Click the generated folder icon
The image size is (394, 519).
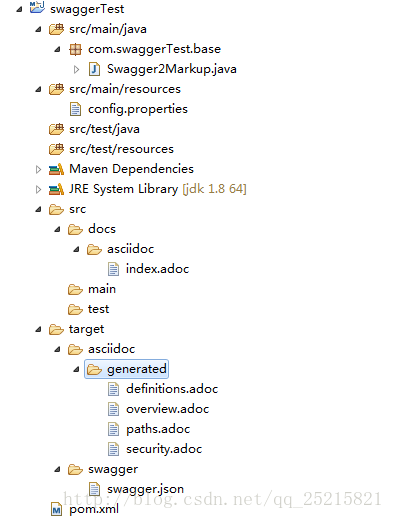point(94,370)
